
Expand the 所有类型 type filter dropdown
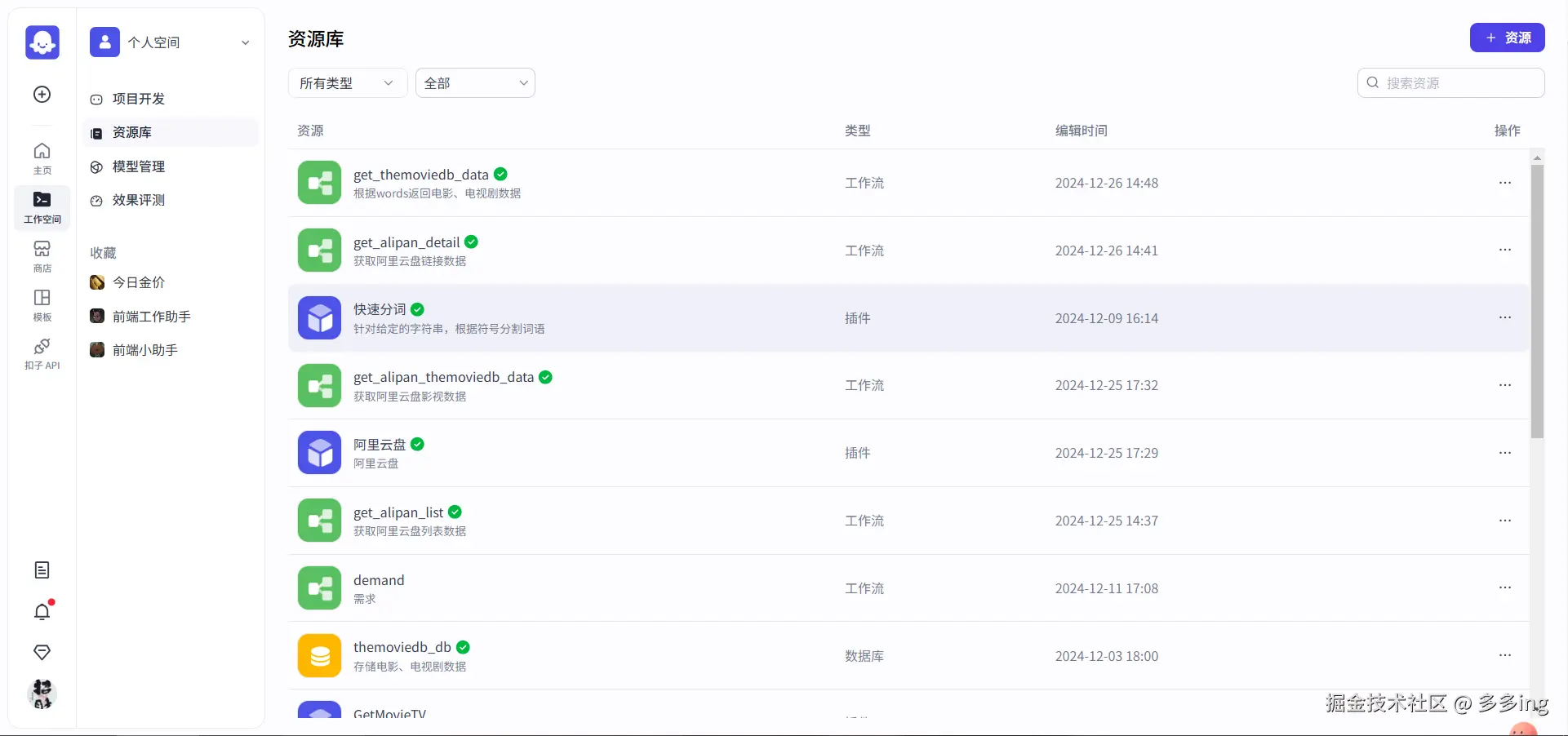(x=347, y=83)
